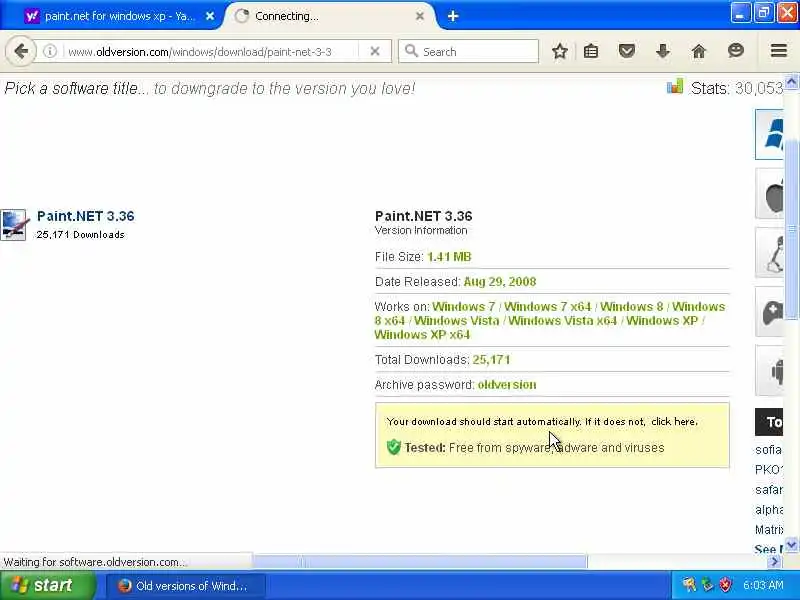Click the address bar URL field
800x600 pixels.
point(209,52)
